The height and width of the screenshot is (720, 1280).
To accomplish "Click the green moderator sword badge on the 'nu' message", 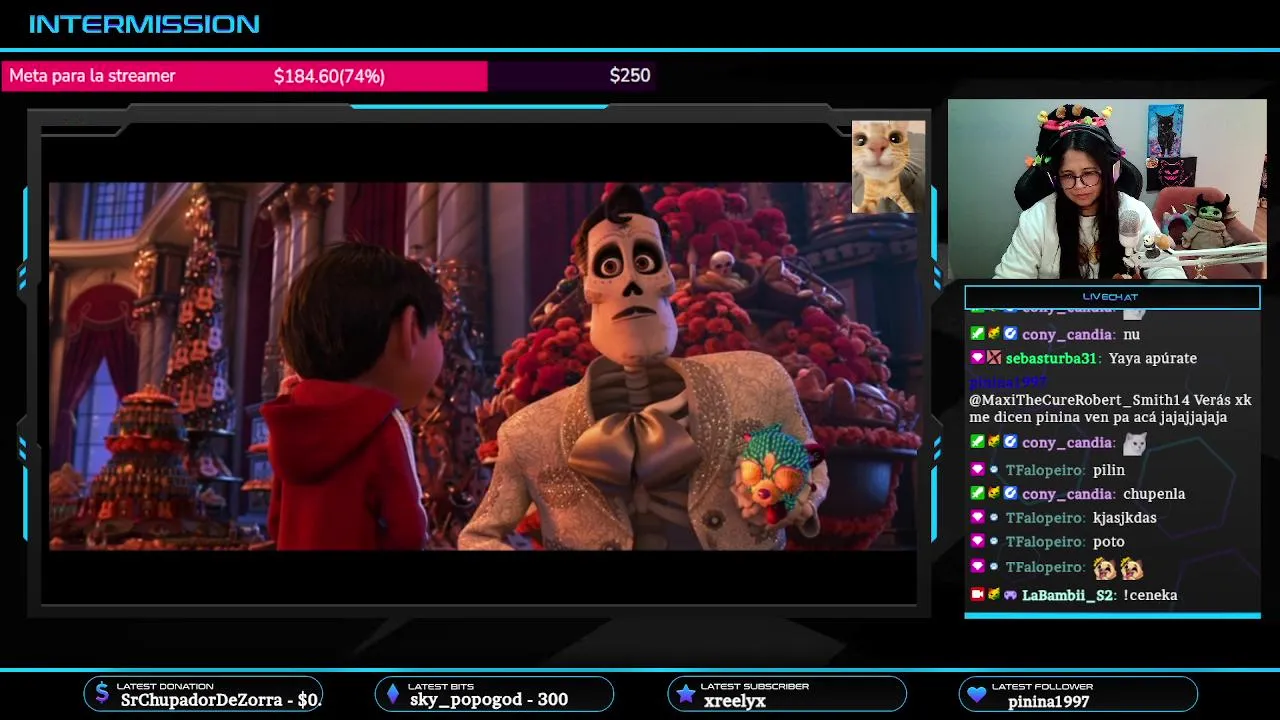I will pos(978,334).
